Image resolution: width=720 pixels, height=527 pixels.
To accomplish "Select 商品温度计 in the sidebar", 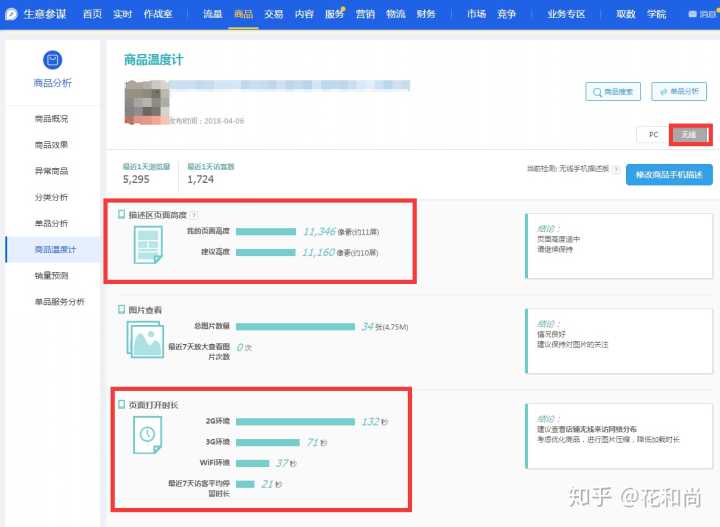I will 55,250.
